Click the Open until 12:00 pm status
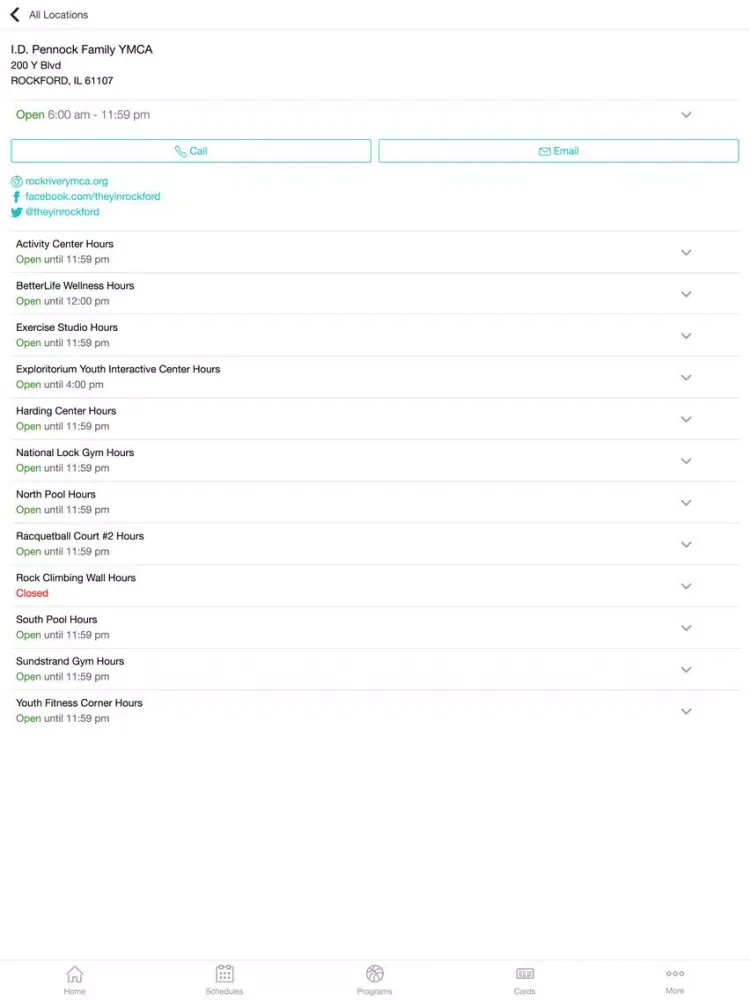The height and width of the screenshot is (1000, 750). [62, 301]
